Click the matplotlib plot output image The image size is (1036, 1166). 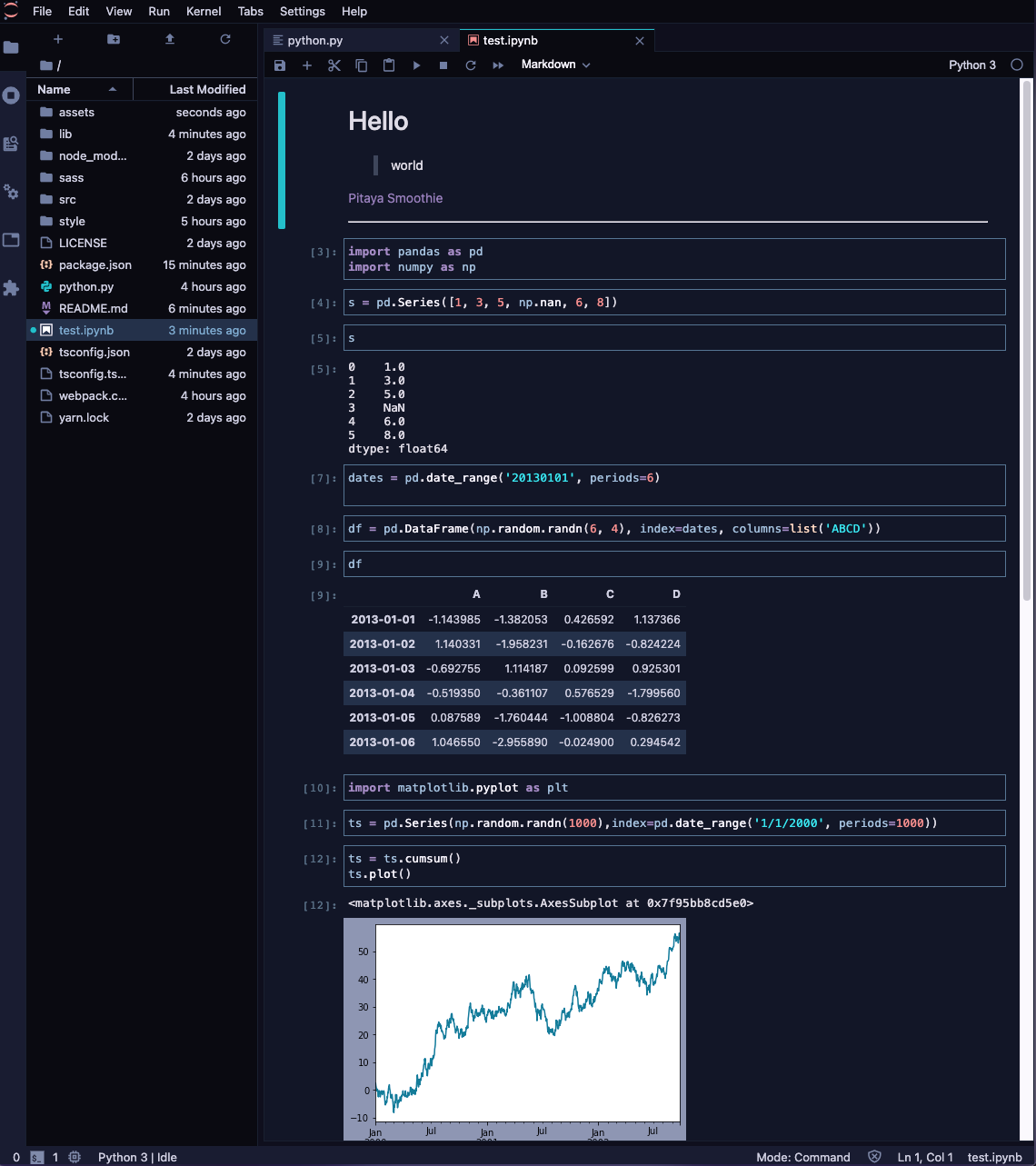point(514,1029)
